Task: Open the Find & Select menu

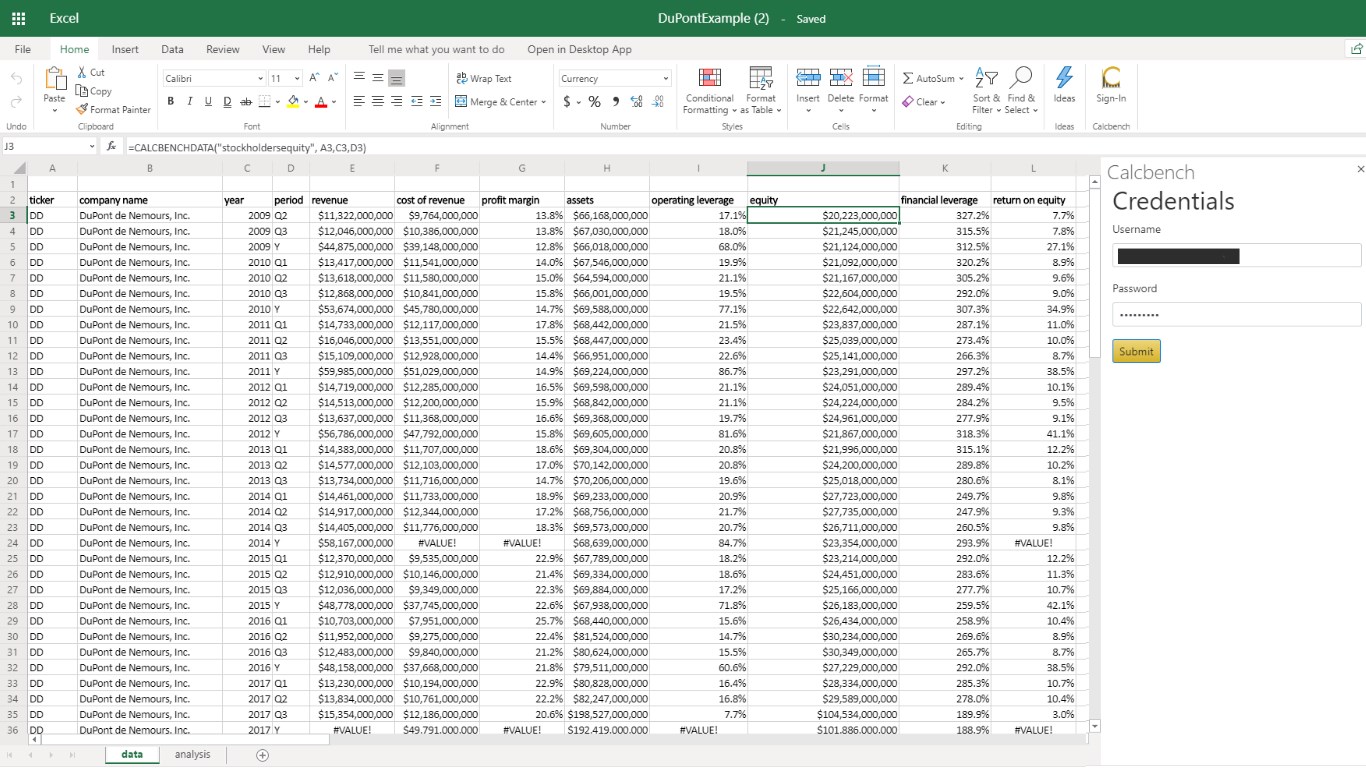Action: [1021, 91]
